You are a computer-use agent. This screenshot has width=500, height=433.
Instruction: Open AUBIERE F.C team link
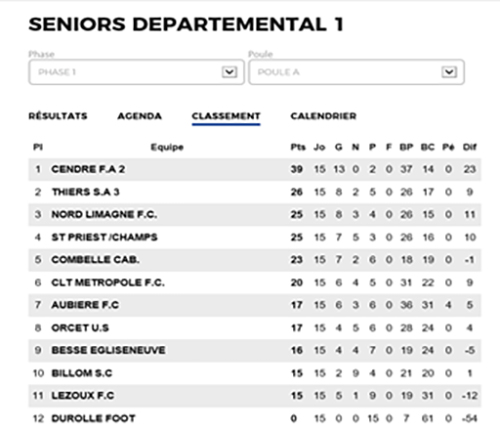point(85,305)
